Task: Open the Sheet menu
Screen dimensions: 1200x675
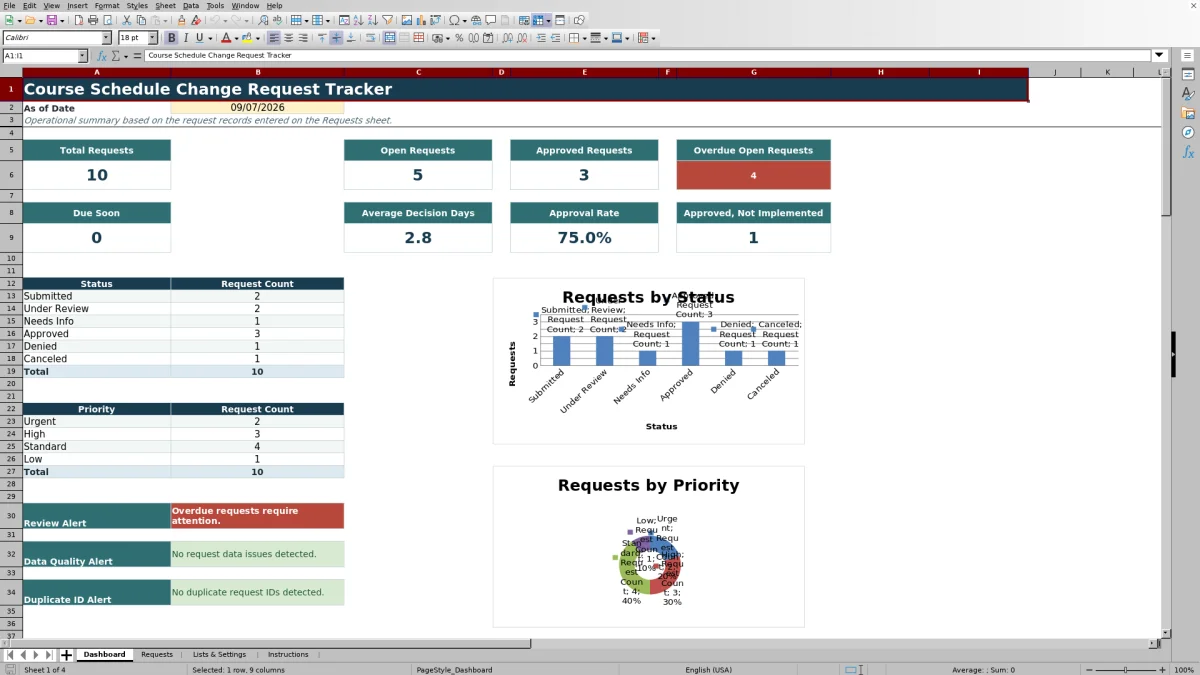Action: pos(165,6)
